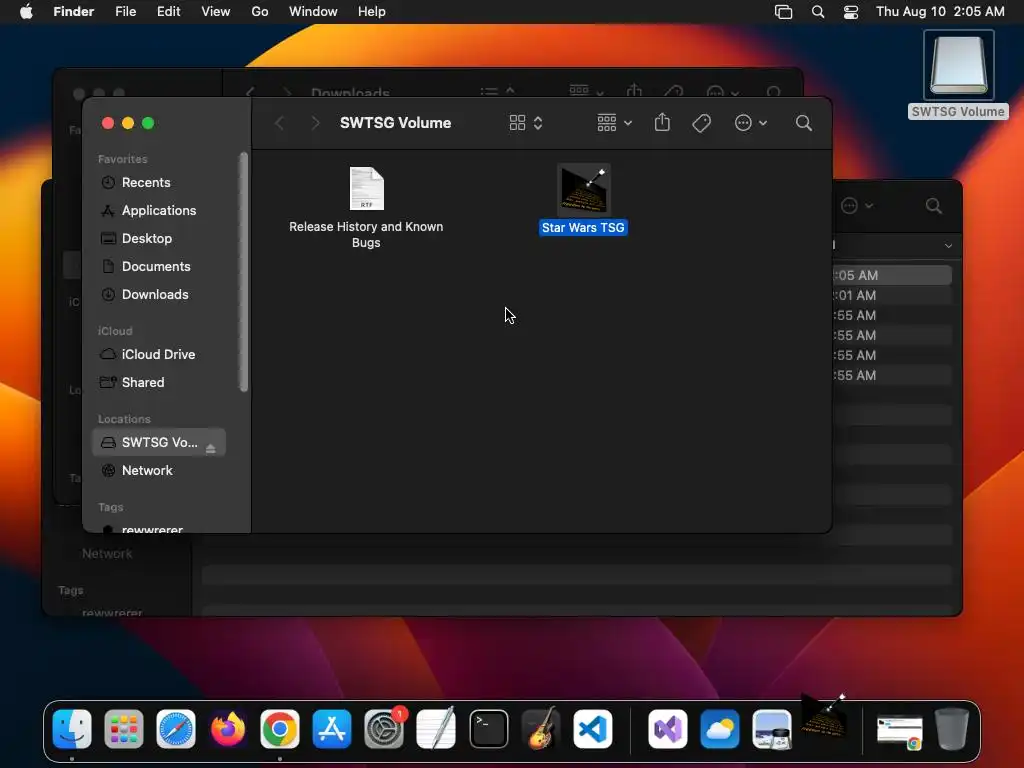Viewport: 1024px width, 768px height.
Task: Open Stage Manager from the menu bar
Action: [783, 12]
